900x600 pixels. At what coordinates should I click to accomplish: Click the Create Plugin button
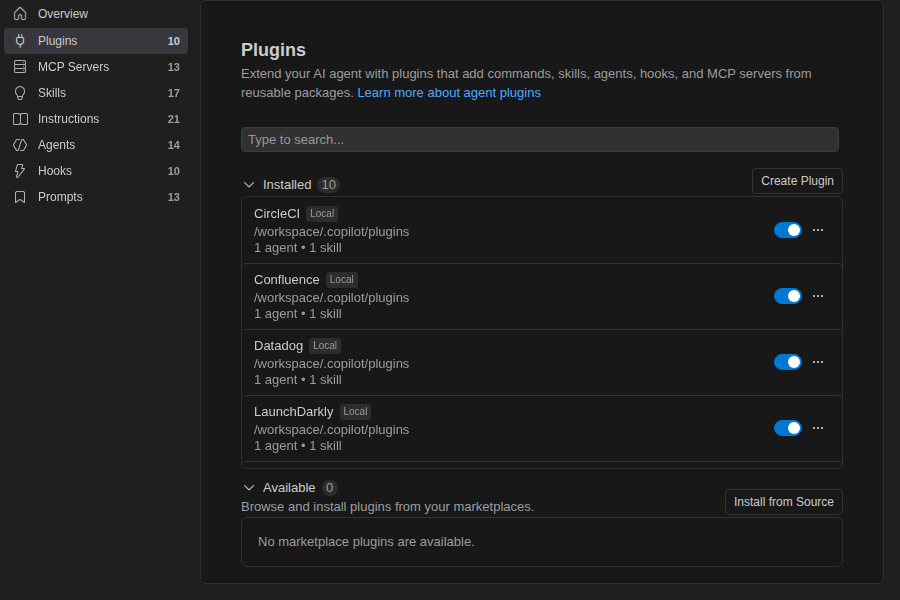tap(797, 181)
